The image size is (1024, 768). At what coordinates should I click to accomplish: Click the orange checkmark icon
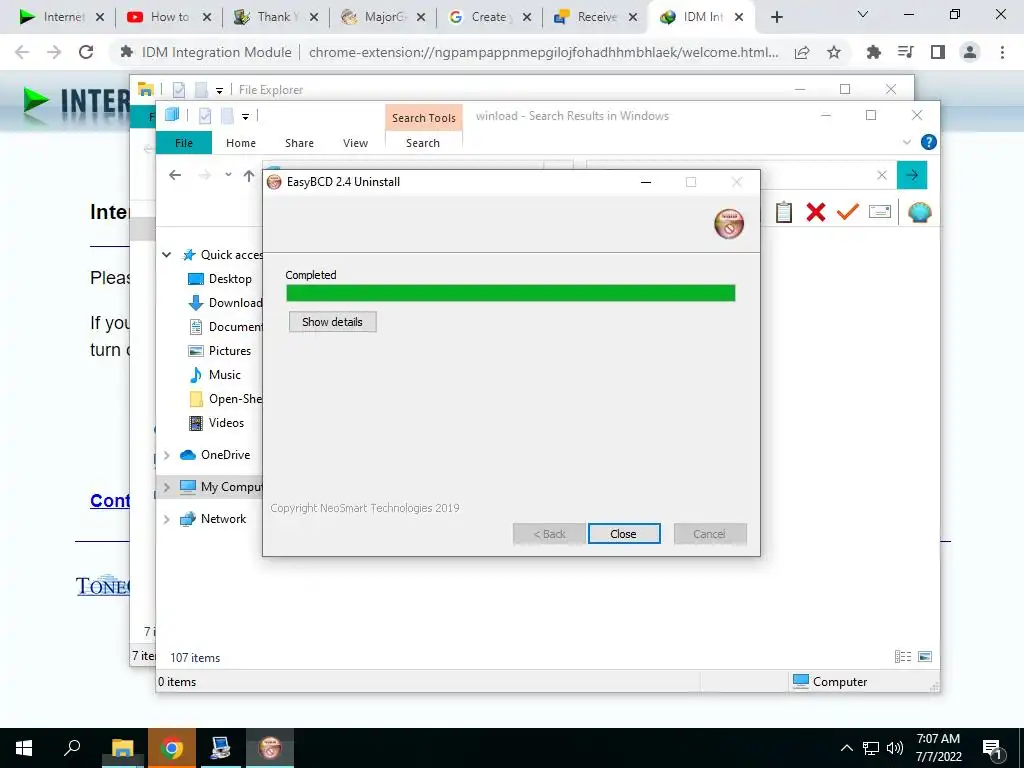click(x=848, y=212)
